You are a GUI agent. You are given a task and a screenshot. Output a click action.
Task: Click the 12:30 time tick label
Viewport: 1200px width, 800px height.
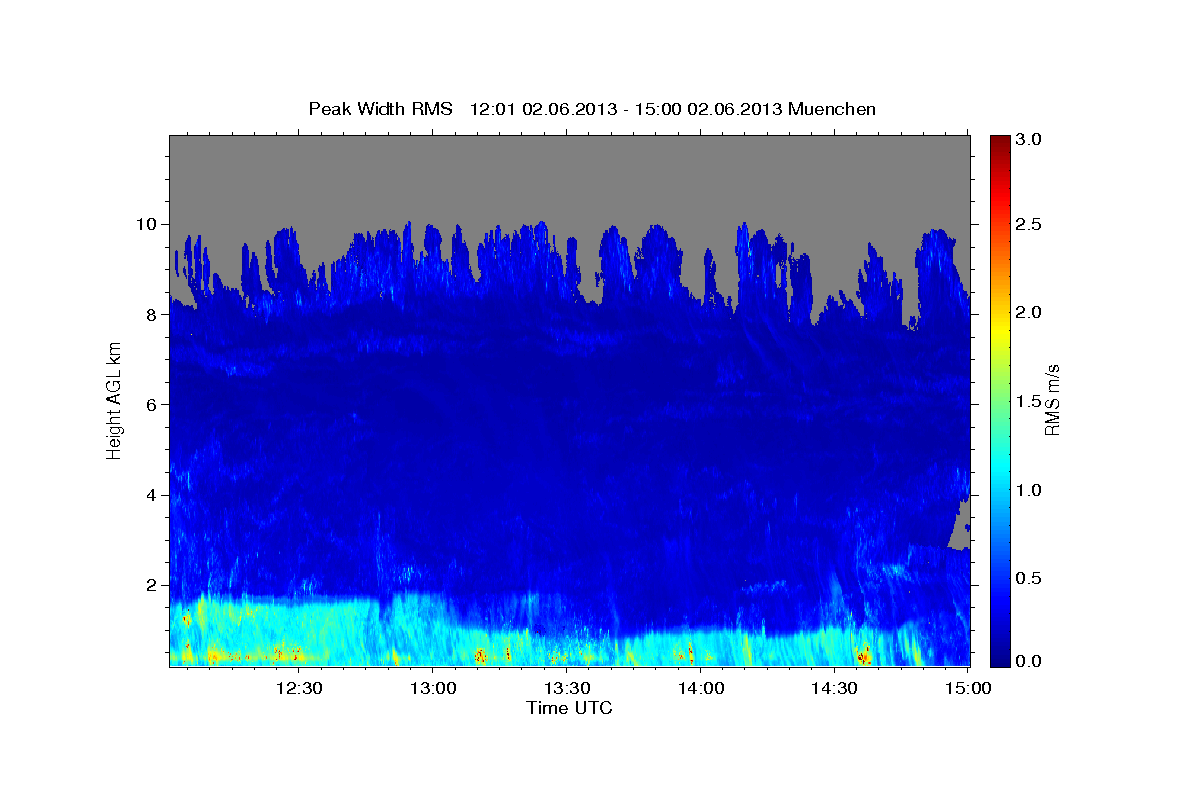coord(298,688)
